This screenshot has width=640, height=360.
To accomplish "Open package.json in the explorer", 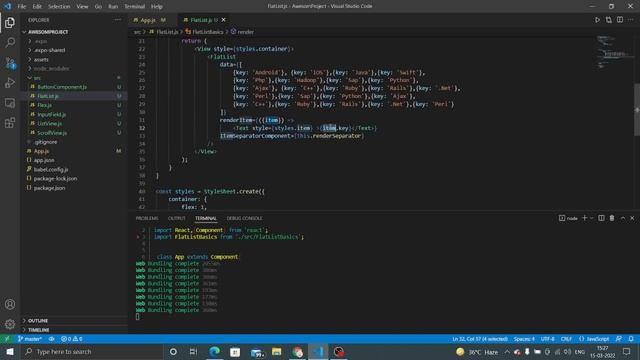I will tap(49, 188).
